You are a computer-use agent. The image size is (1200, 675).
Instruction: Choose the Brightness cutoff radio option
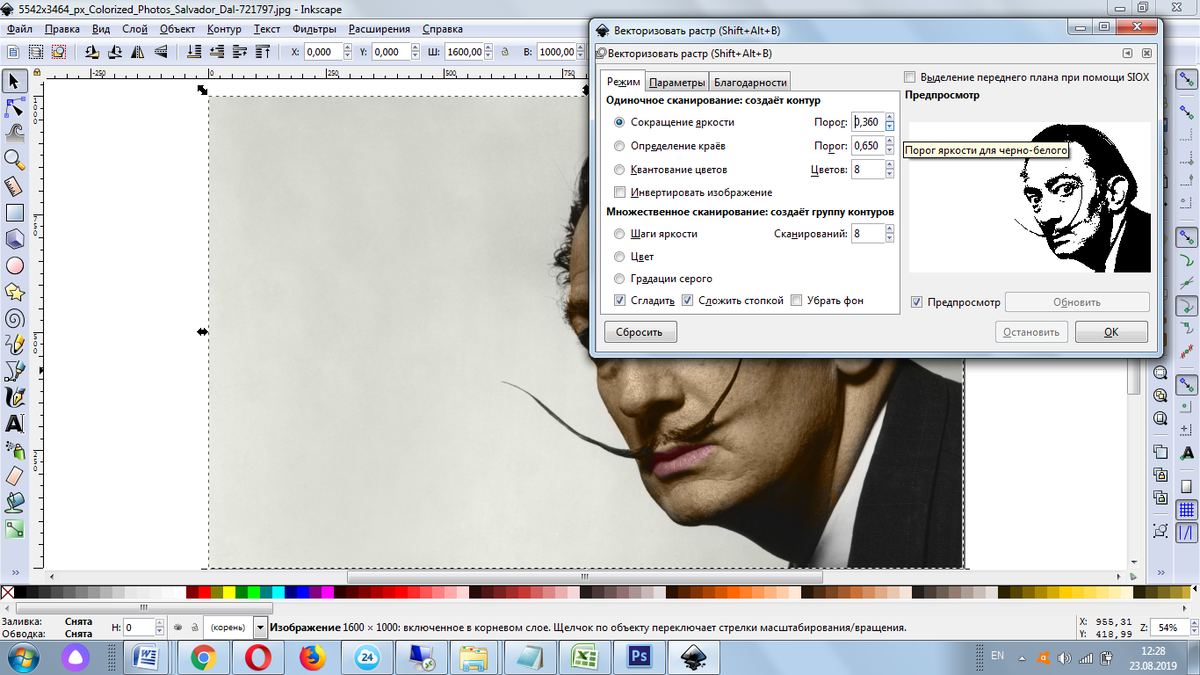620,122
